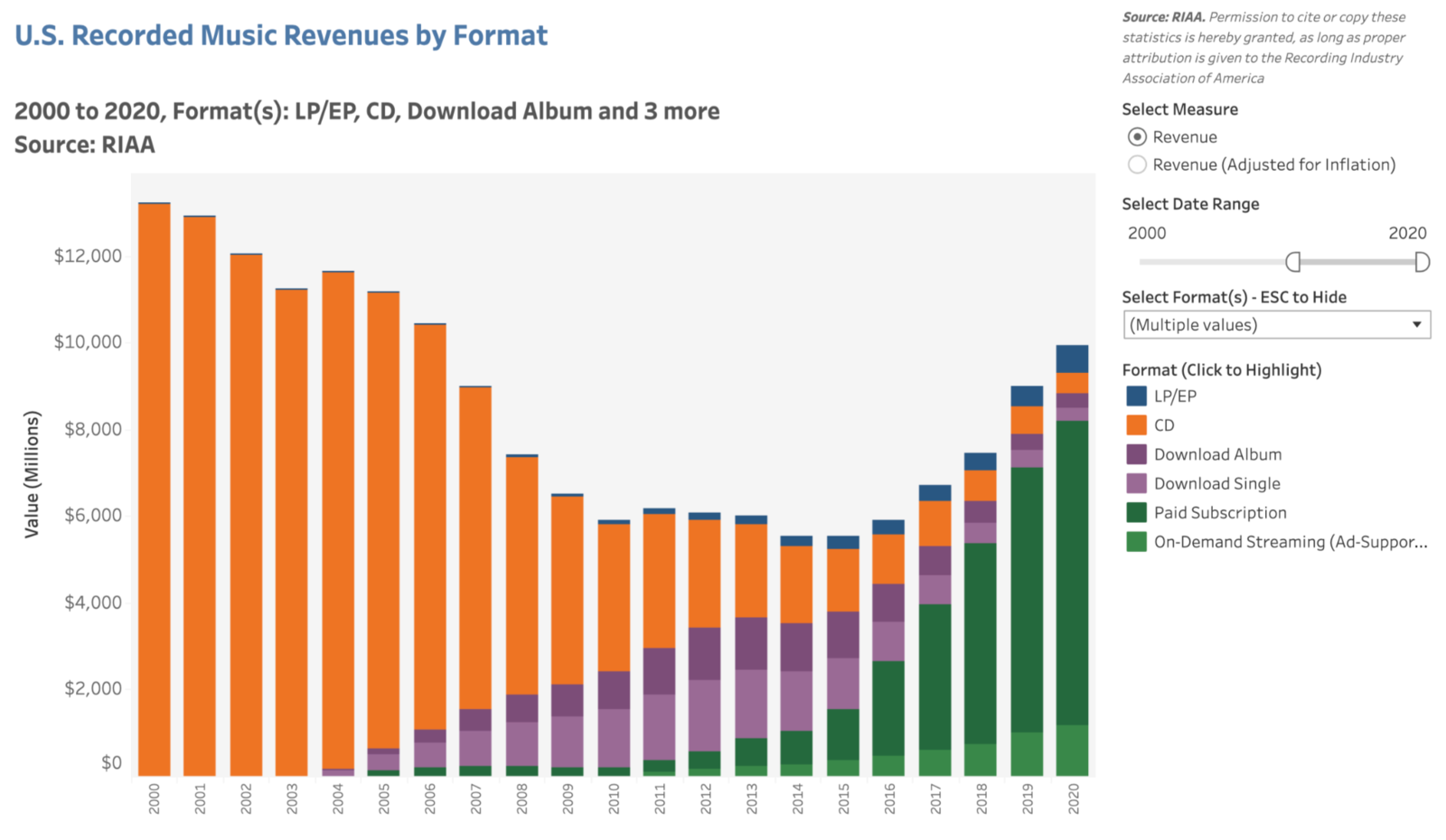Highlight the Download Album format label
The image size is (1446, 840).
tap(1217, 454)
